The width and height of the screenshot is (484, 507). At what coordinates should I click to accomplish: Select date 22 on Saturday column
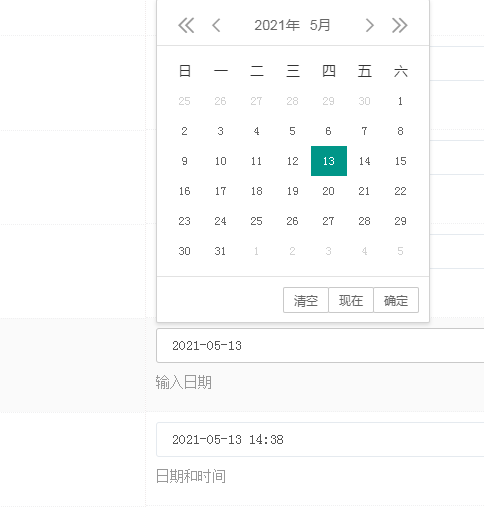[400, 191]
